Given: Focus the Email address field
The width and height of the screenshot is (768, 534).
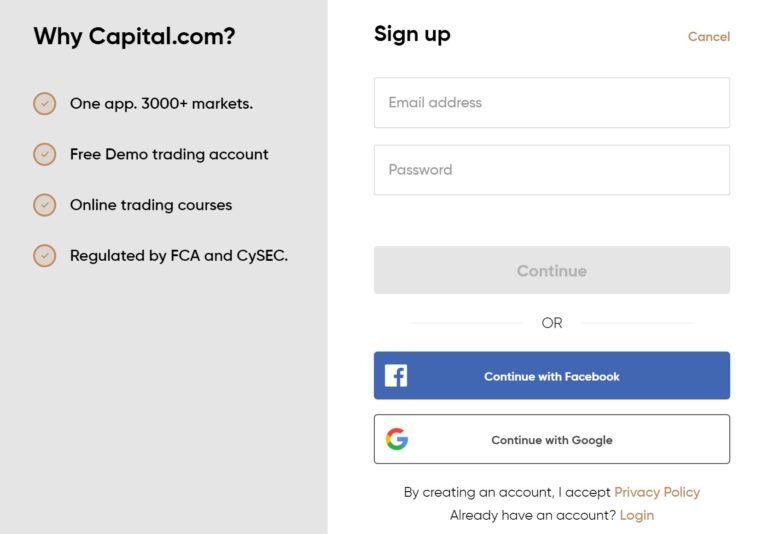Looking at the screenshot, I should (552, 102).
